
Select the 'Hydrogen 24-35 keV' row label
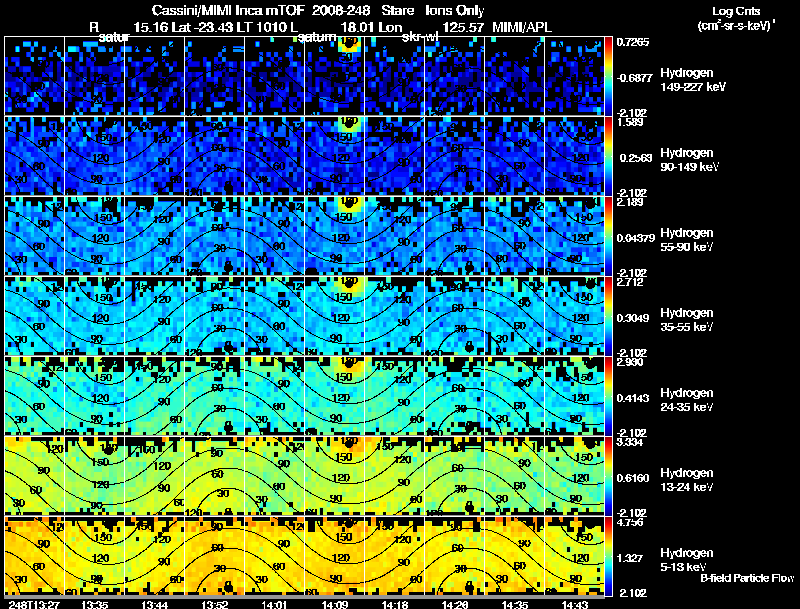pos(687,400)
